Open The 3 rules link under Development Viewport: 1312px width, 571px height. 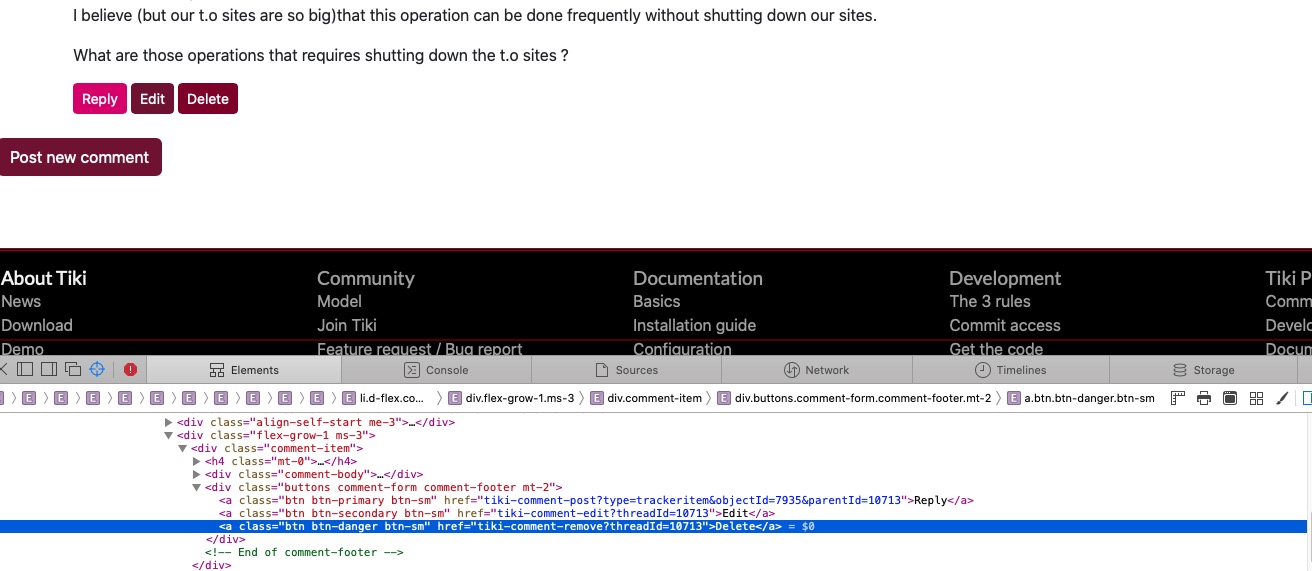pyautogui.click(x=990, y=301)
